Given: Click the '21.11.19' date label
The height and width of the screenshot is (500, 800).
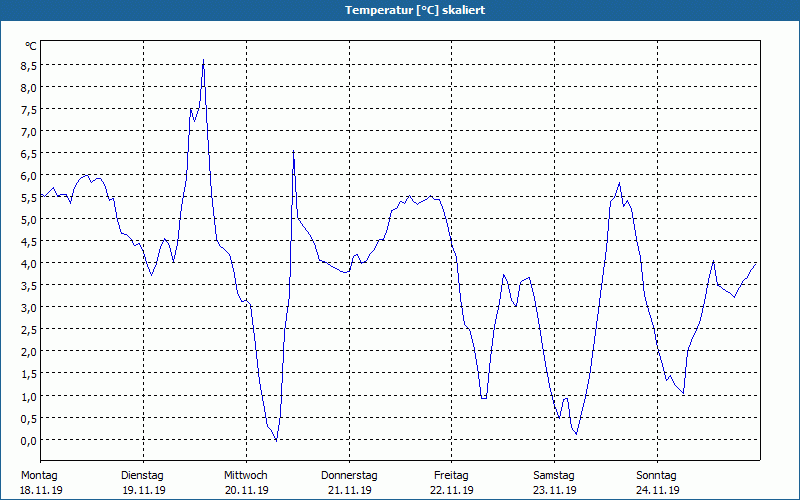Looking at the screenshot, I should click(x=349, y=490).
